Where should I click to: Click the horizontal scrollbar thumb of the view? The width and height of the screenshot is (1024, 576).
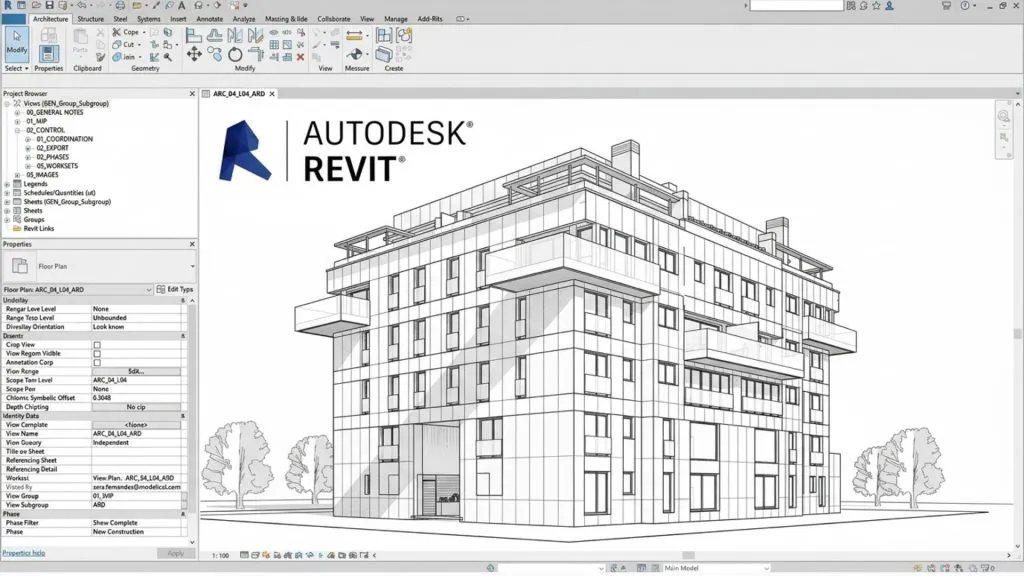coord(688,555)
